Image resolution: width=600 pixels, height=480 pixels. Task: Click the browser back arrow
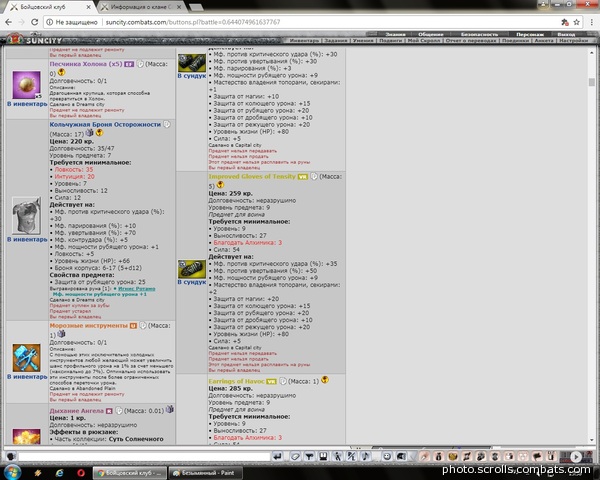point(8,22)
